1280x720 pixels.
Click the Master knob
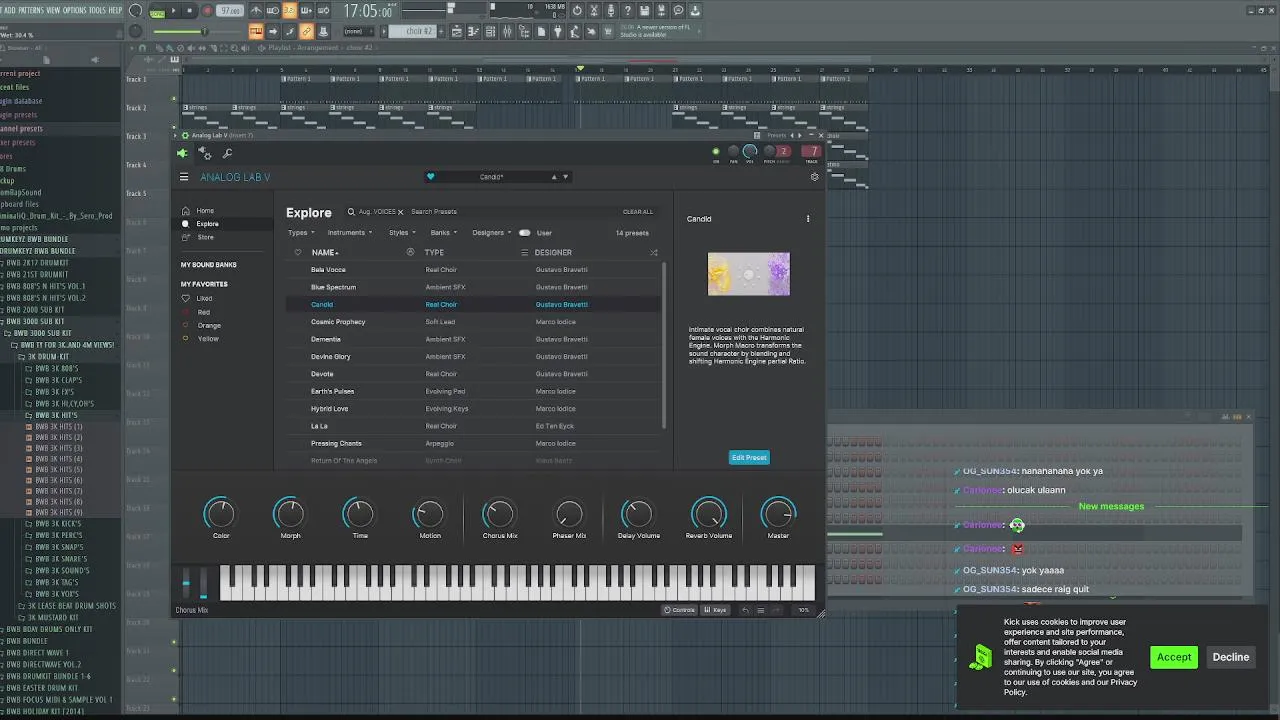pos(778,514)
